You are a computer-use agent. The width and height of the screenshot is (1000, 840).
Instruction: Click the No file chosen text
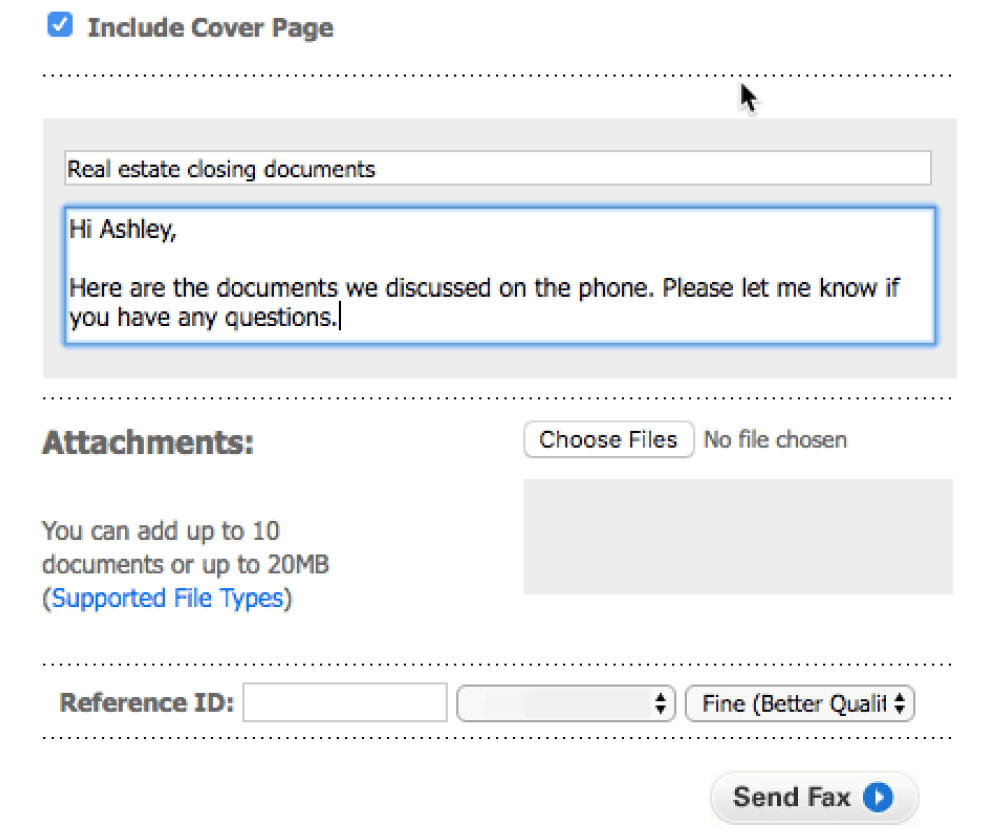[775, 439]
